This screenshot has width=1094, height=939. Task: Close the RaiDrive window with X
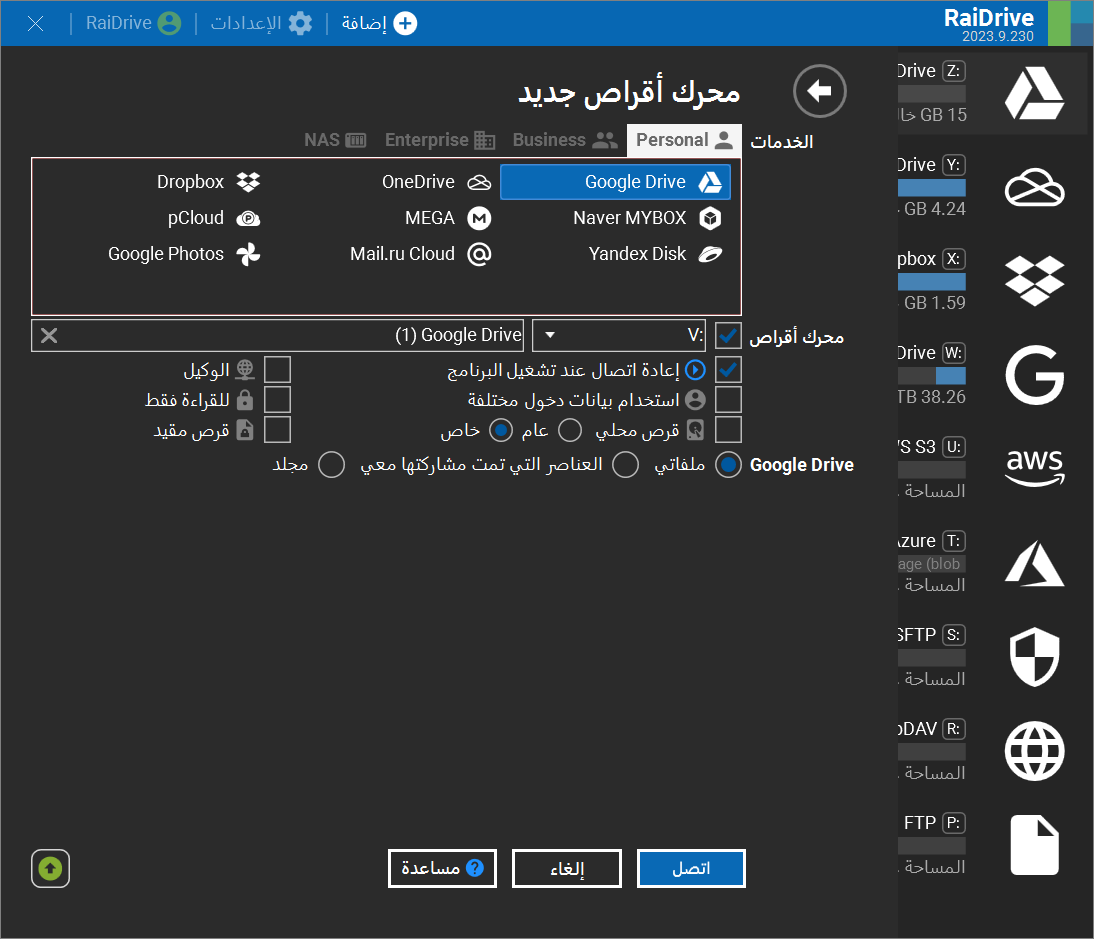point(36,24)
